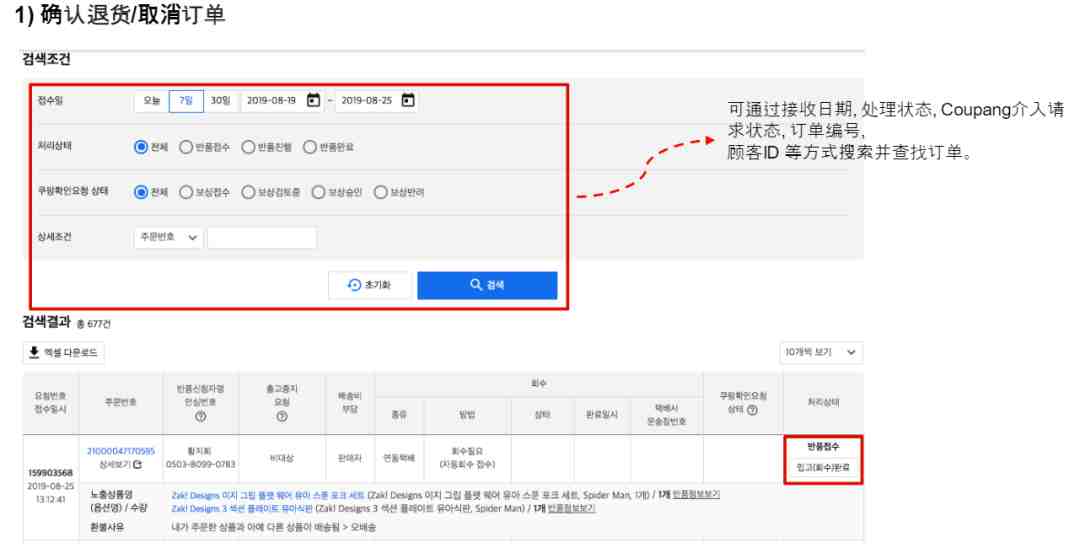The width and height of the screenshot is (1080, 548).
Task: Open the 상세보기 external link icon
Action: tap(138, 465)
